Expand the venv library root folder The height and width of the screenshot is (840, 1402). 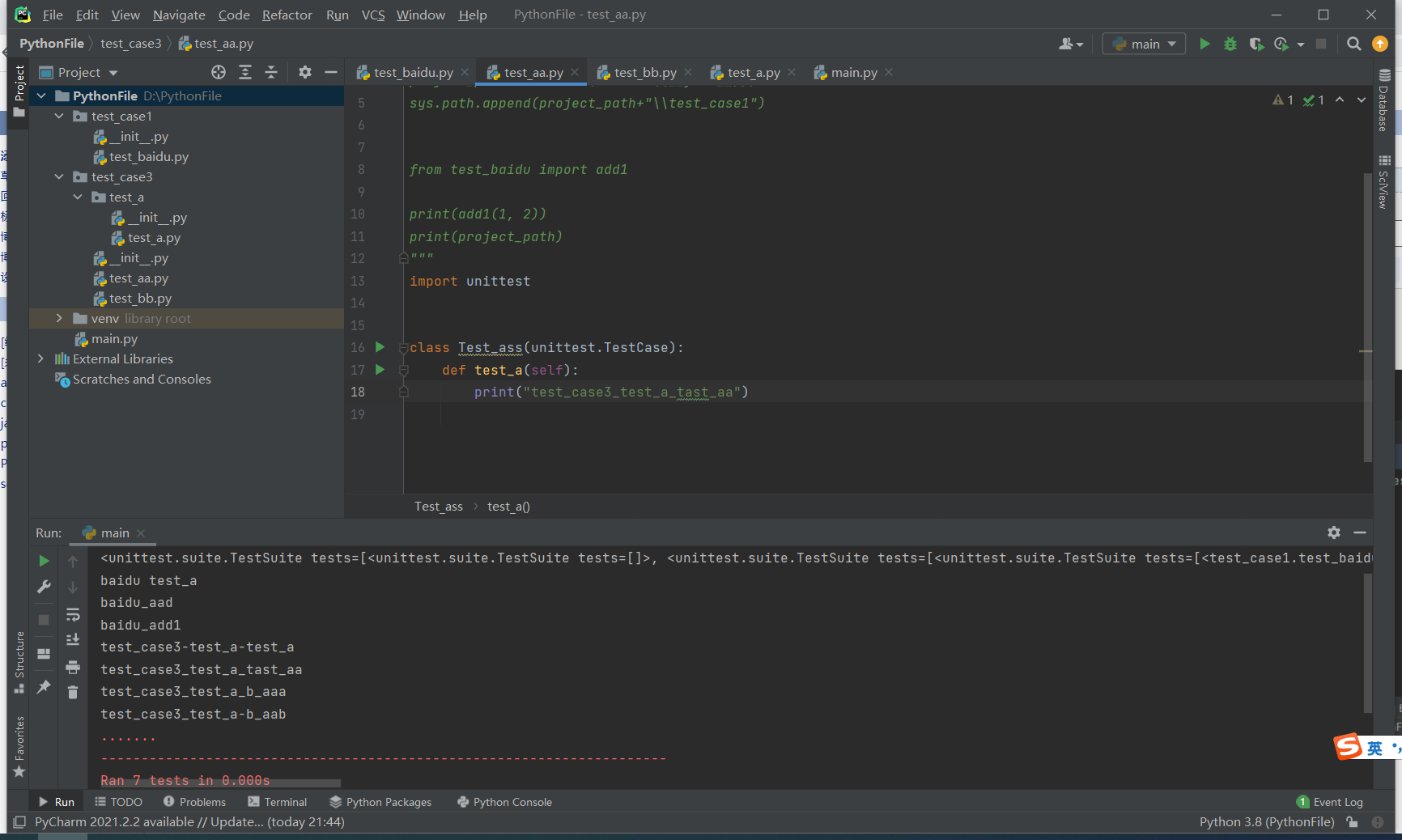[x=59, y=318]
